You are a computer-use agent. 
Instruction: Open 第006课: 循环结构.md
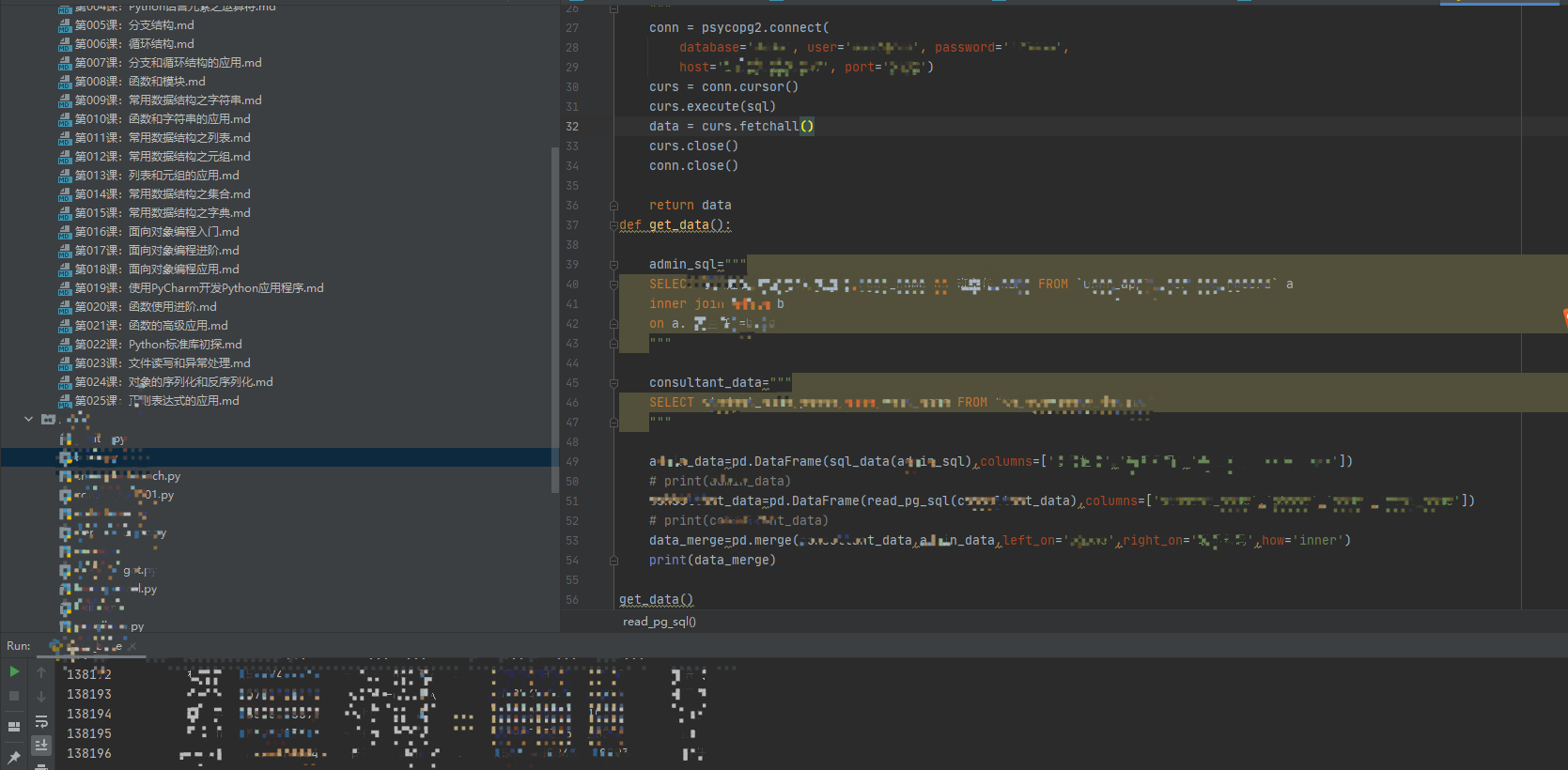tap(134, 44)
